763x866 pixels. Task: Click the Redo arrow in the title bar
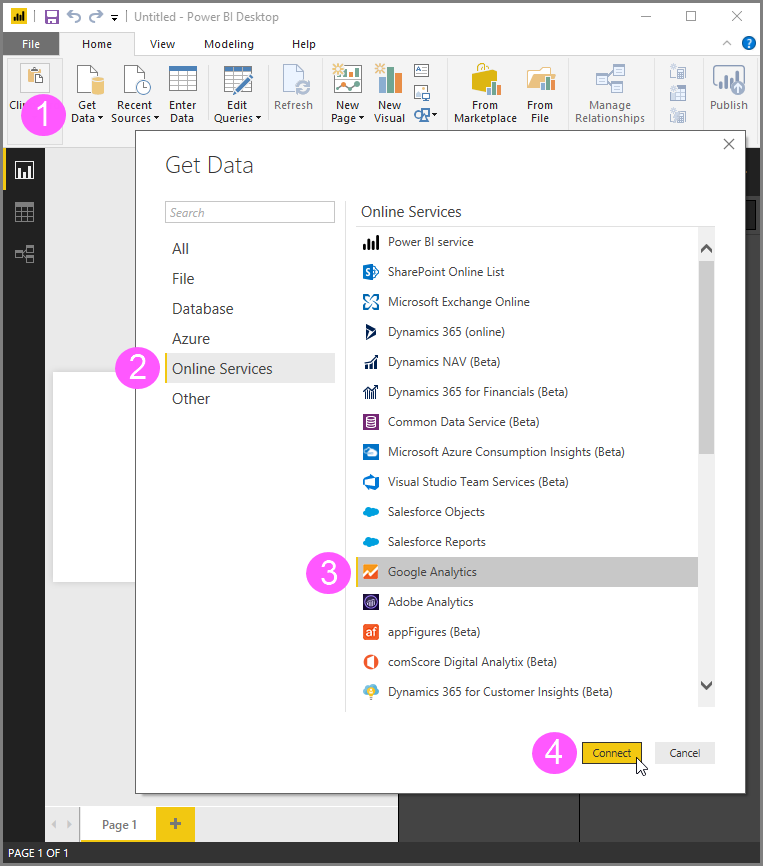click(x=96, y=17)
